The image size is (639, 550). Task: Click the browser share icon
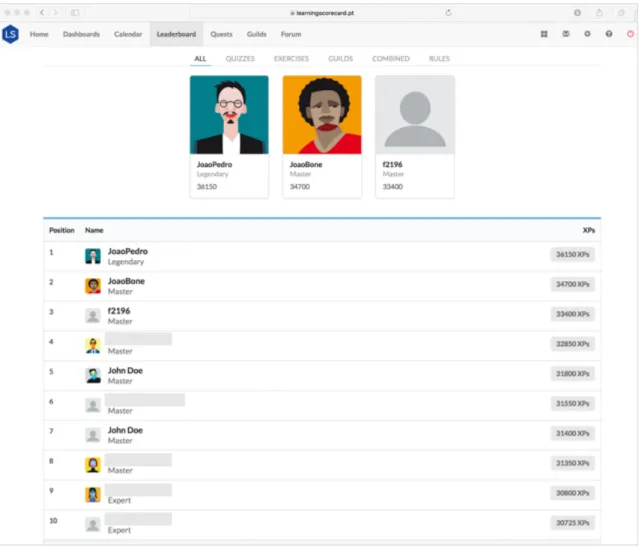599,13
